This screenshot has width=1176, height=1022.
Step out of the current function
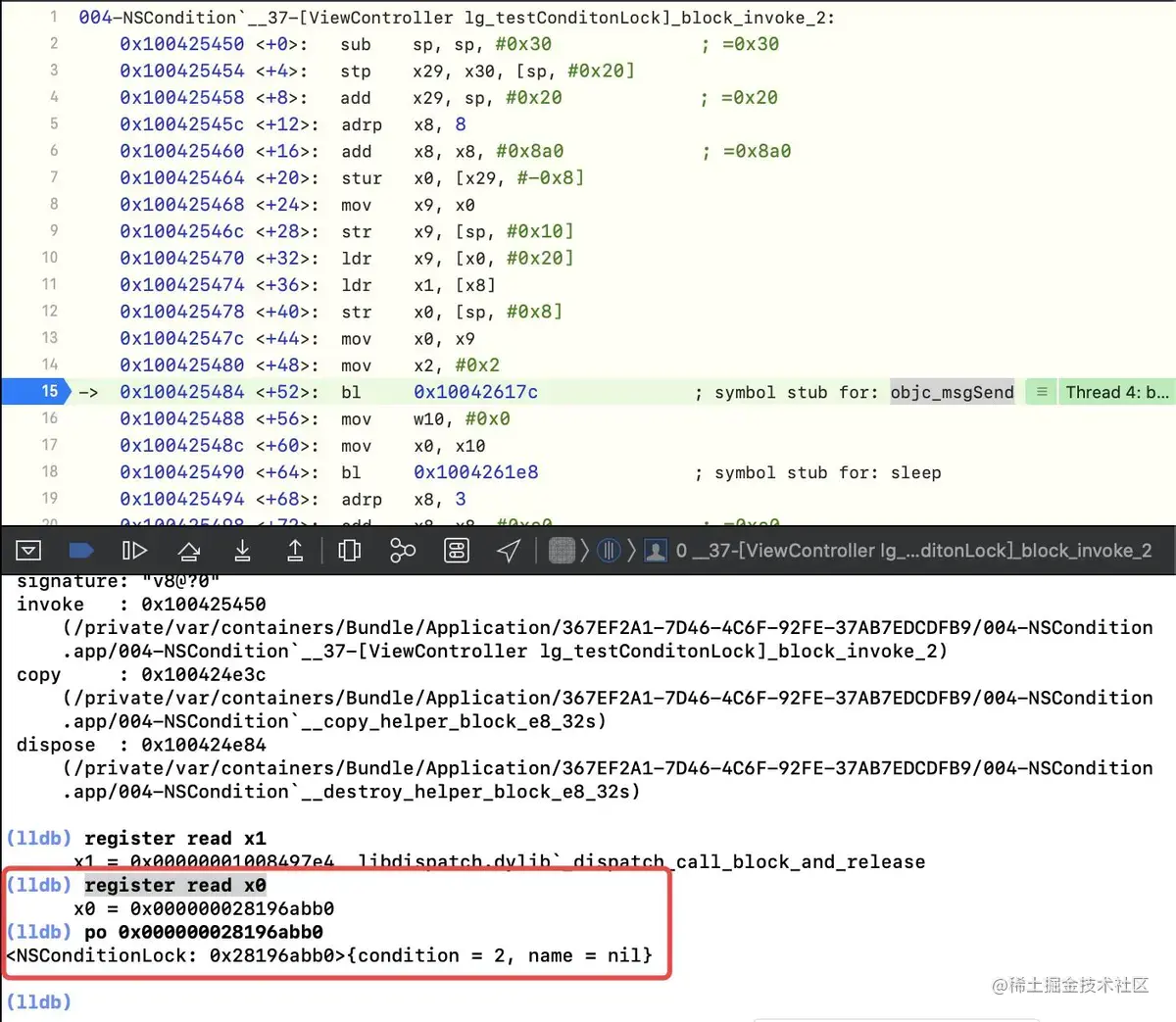(x=295, y=551)
